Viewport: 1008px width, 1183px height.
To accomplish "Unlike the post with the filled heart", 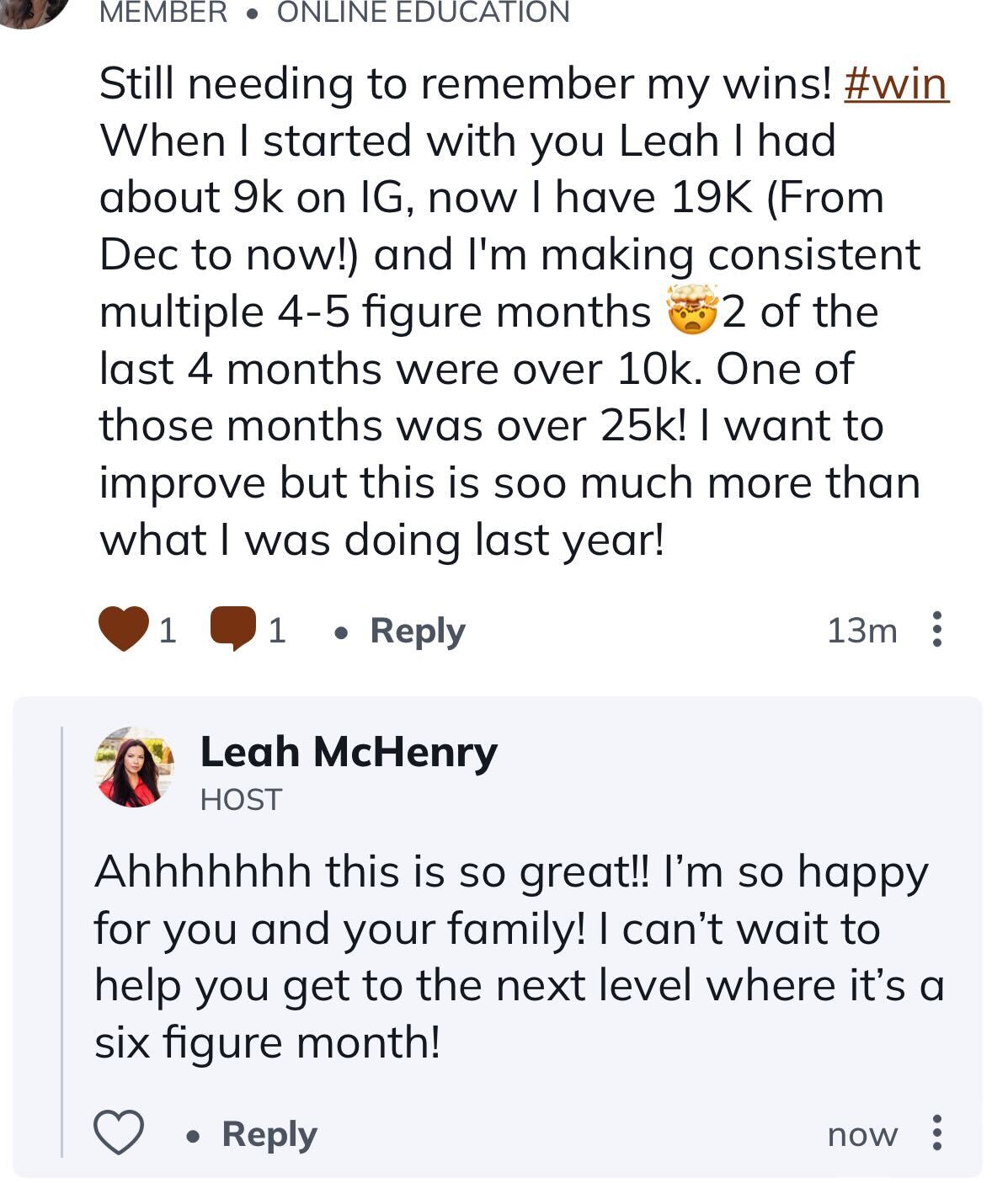I will (124, 630).
